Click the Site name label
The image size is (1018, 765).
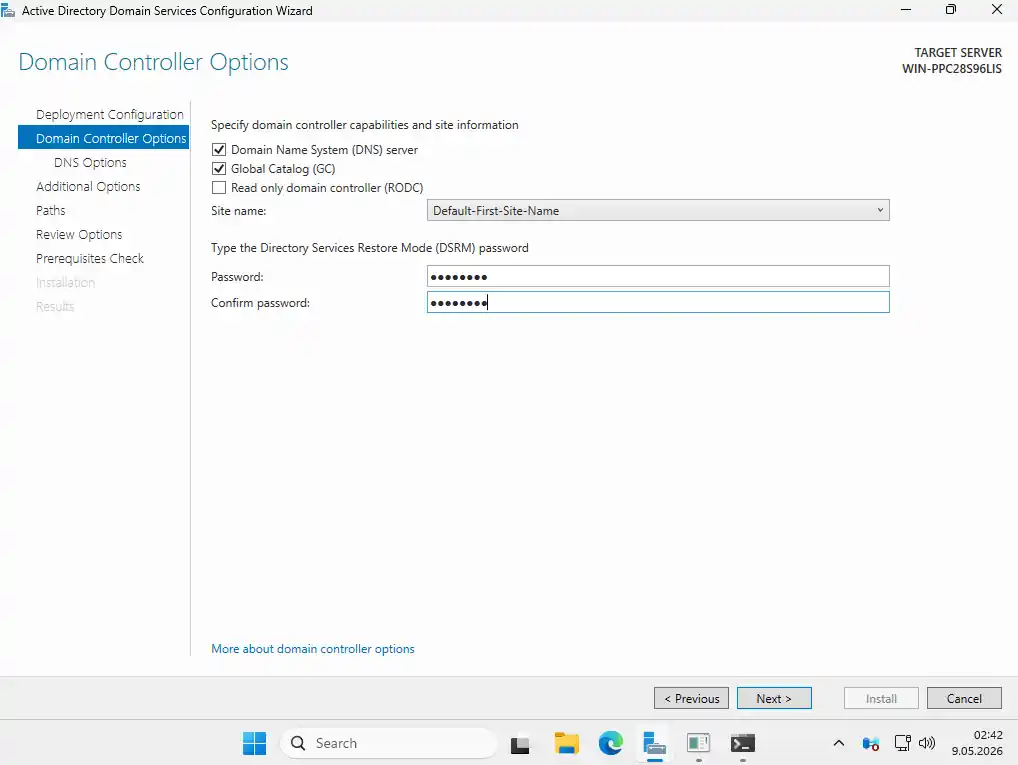pos(238,211)
